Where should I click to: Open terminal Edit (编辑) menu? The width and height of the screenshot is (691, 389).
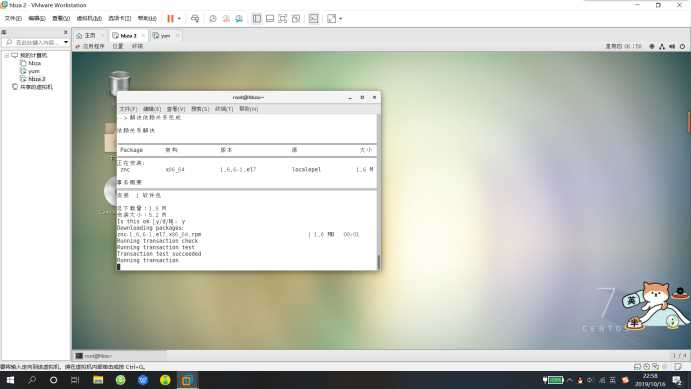tap(152, 109)
